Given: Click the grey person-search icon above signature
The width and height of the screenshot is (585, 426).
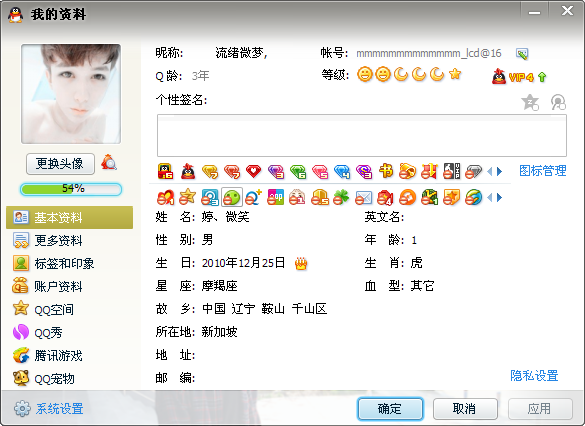Looking at the screenshot, I should click(559, 102).
